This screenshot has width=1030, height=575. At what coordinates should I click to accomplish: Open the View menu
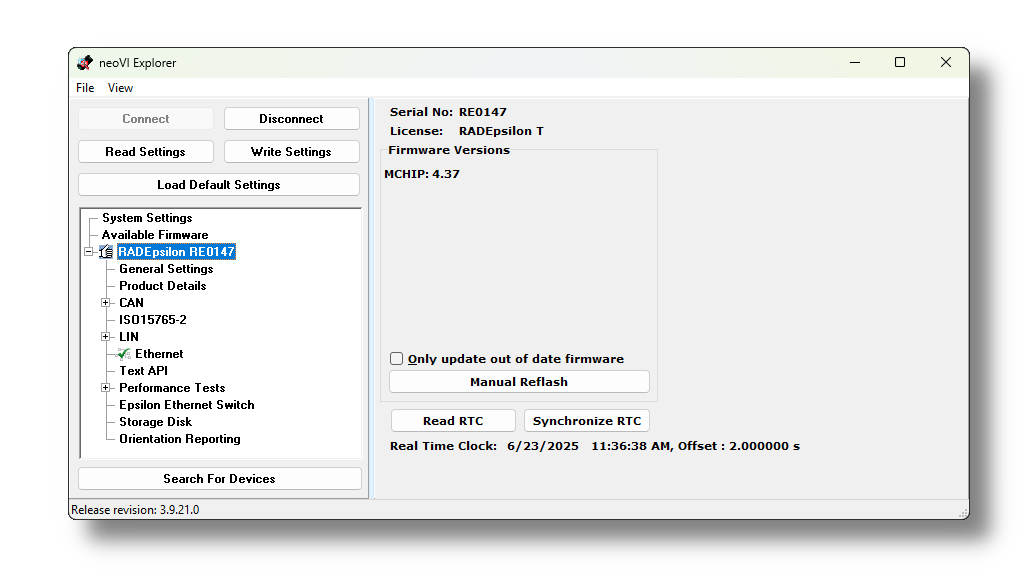click(120, 88)
